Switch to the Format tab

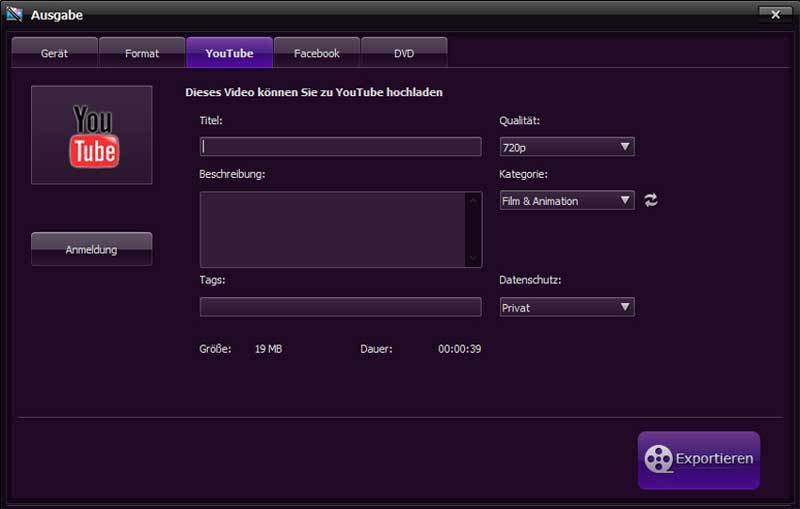(142, 53)
